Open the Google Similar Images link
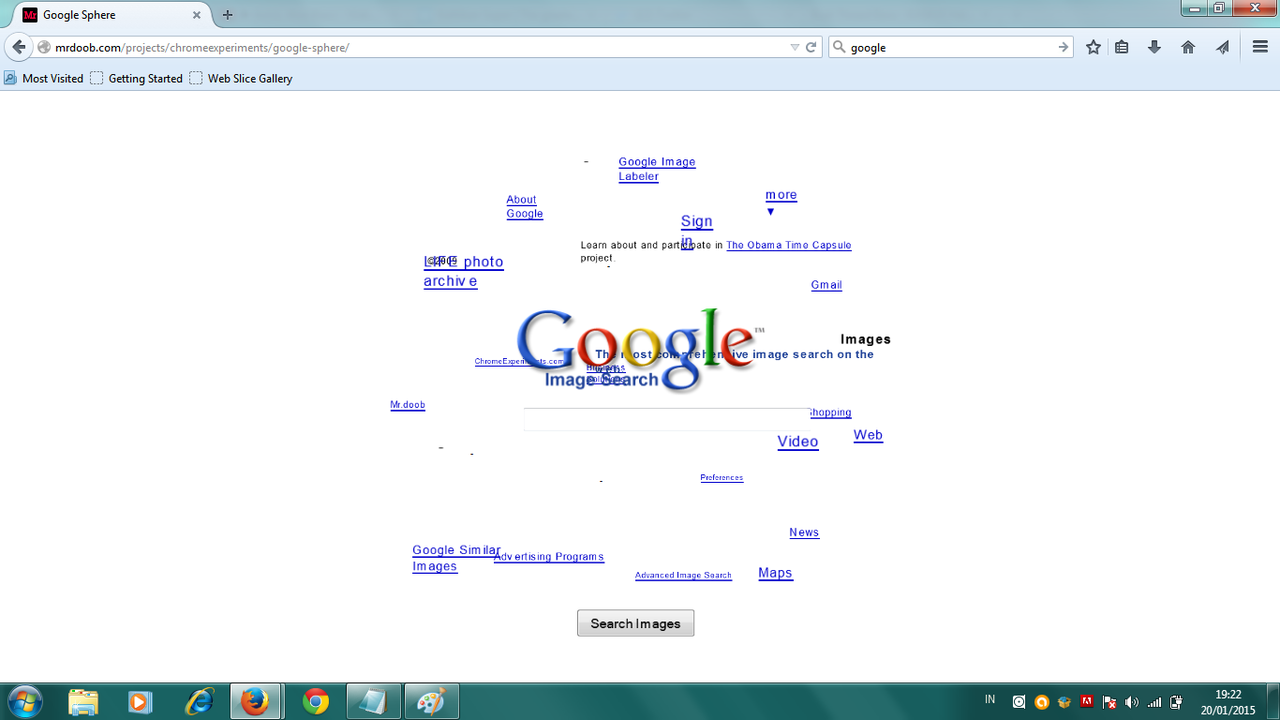 tap(456, 558)
